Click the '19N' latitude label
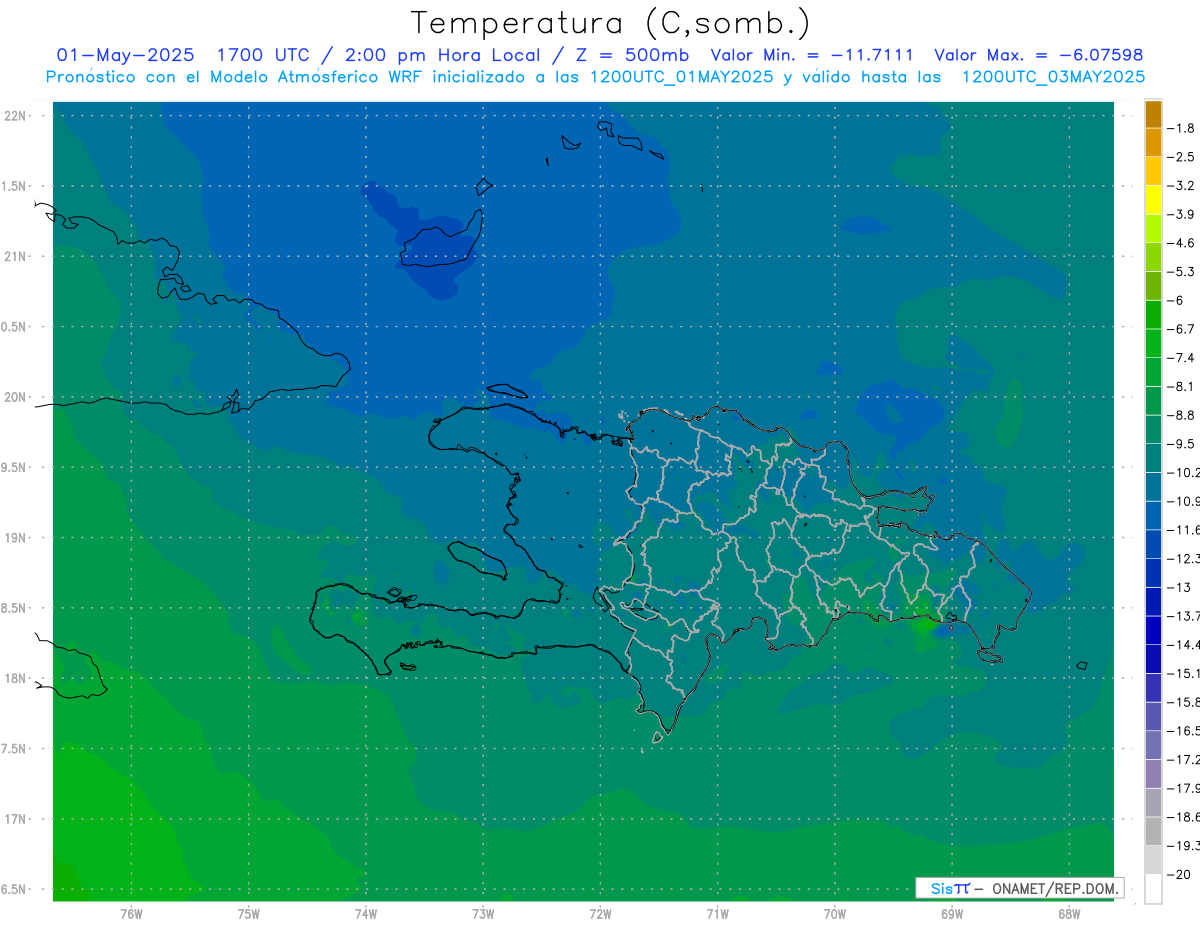Viewport: 1200px width, 927px height. coord(15,538)
